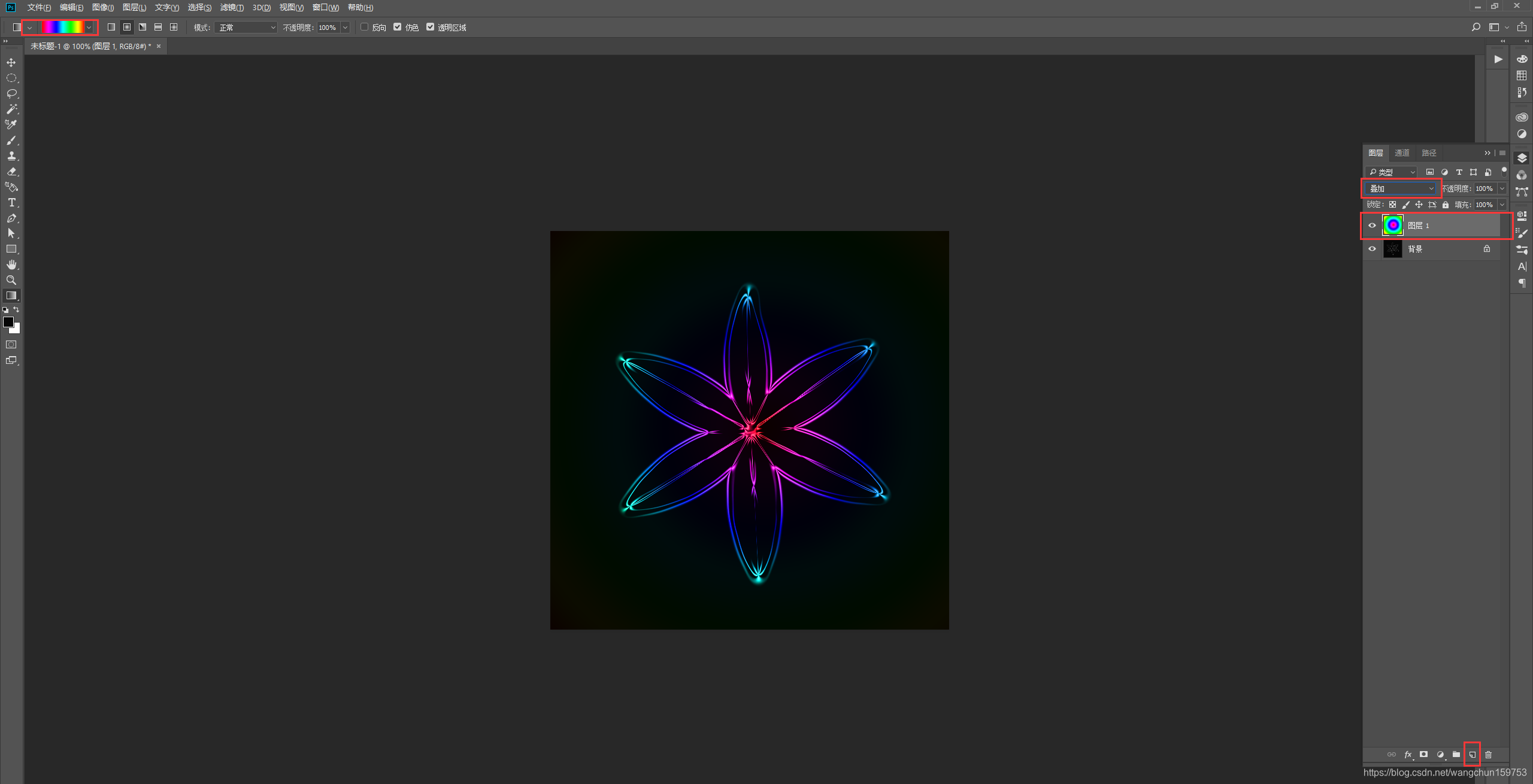The width and height of the screenshot is (1533, 784).
Task: Open the 模式 正常 gradient mode dropdown
Action: [247, 28]
